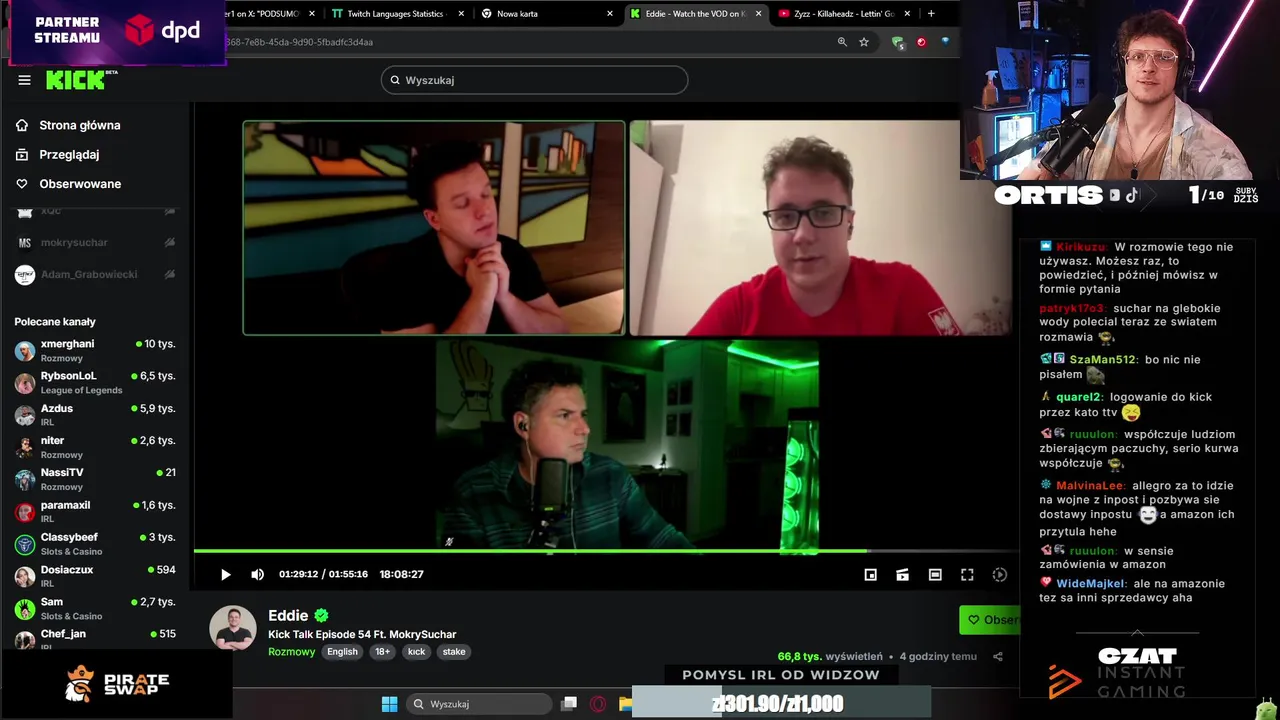Viewport: 1280px width, 720px height.
Task: Open the Eddie channel name link
Action: tap(288, 615)
